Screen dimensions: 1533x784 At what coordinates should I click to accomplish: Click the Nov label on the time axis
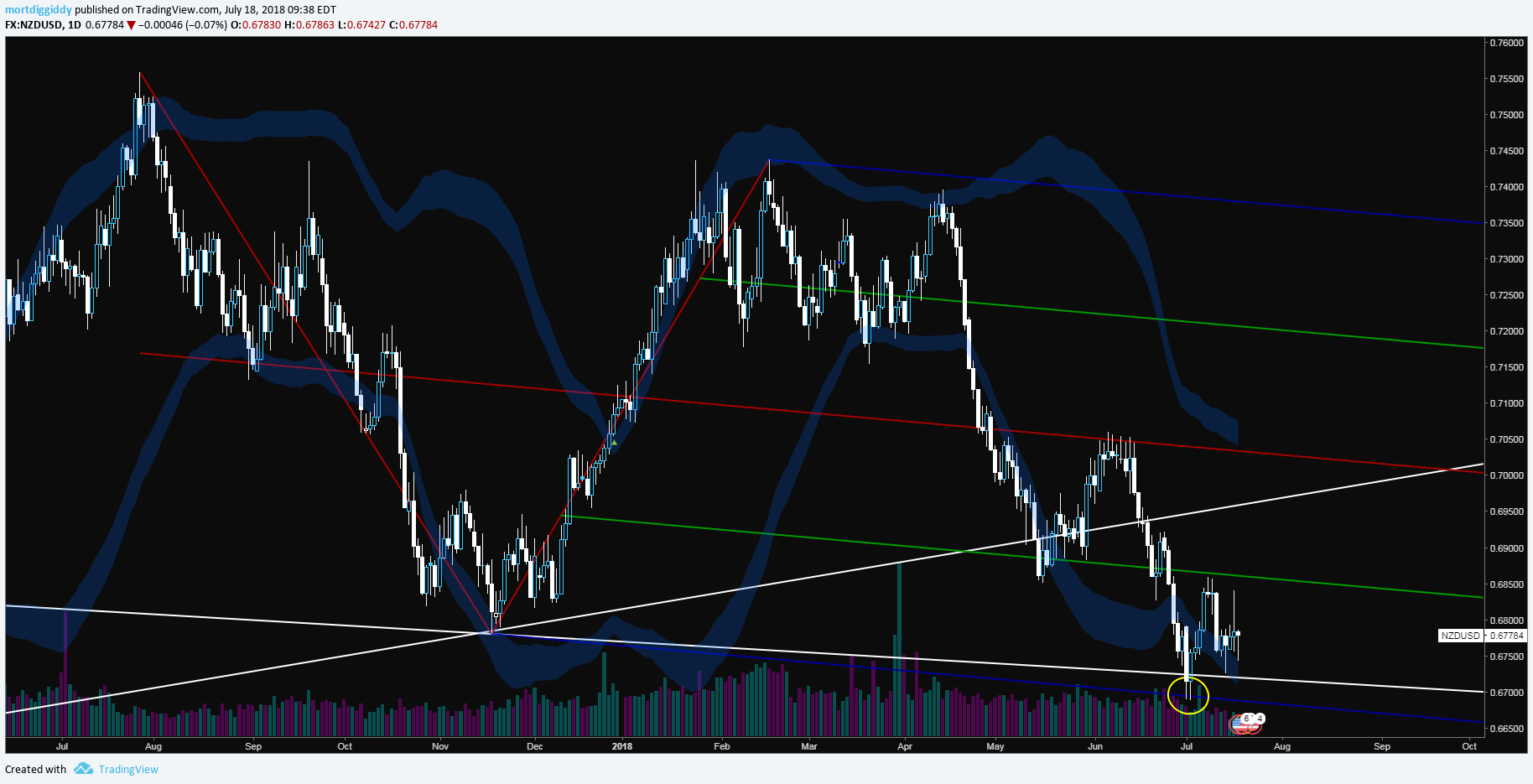coord(440,746)
